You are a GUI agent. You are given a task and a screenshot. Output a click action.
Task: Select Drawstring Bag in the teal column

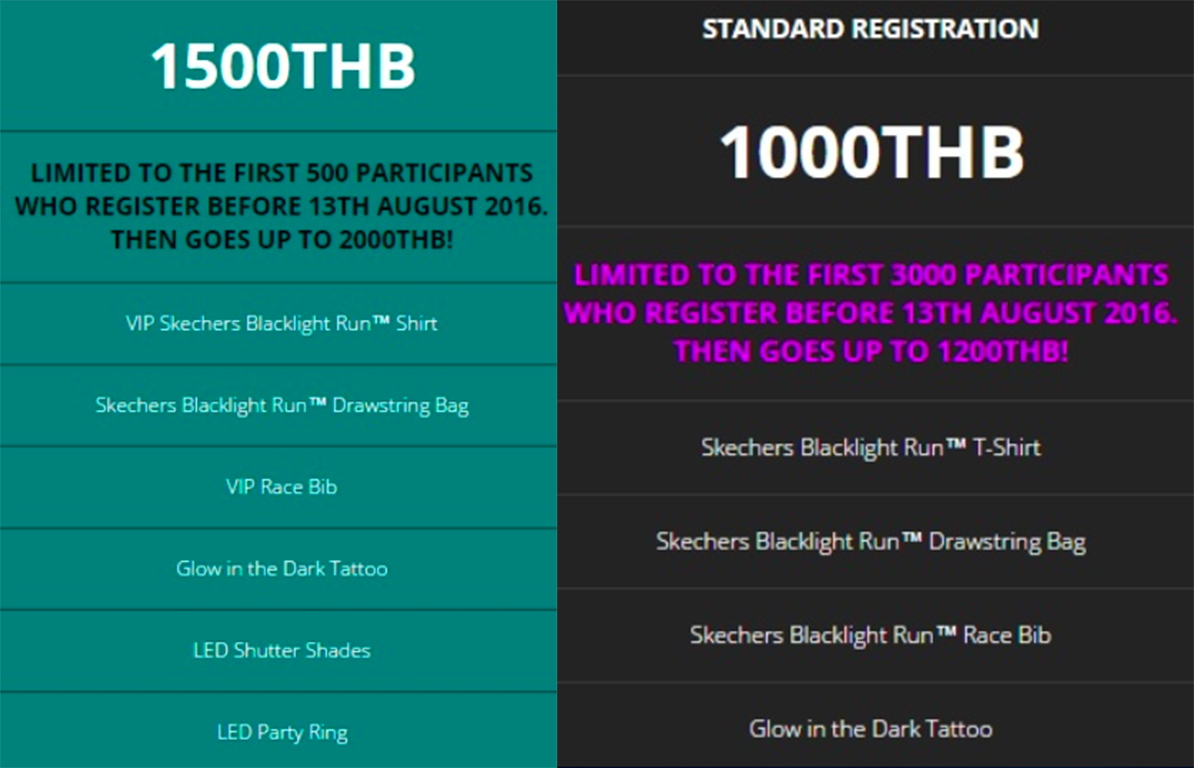[x=281, y=405]
